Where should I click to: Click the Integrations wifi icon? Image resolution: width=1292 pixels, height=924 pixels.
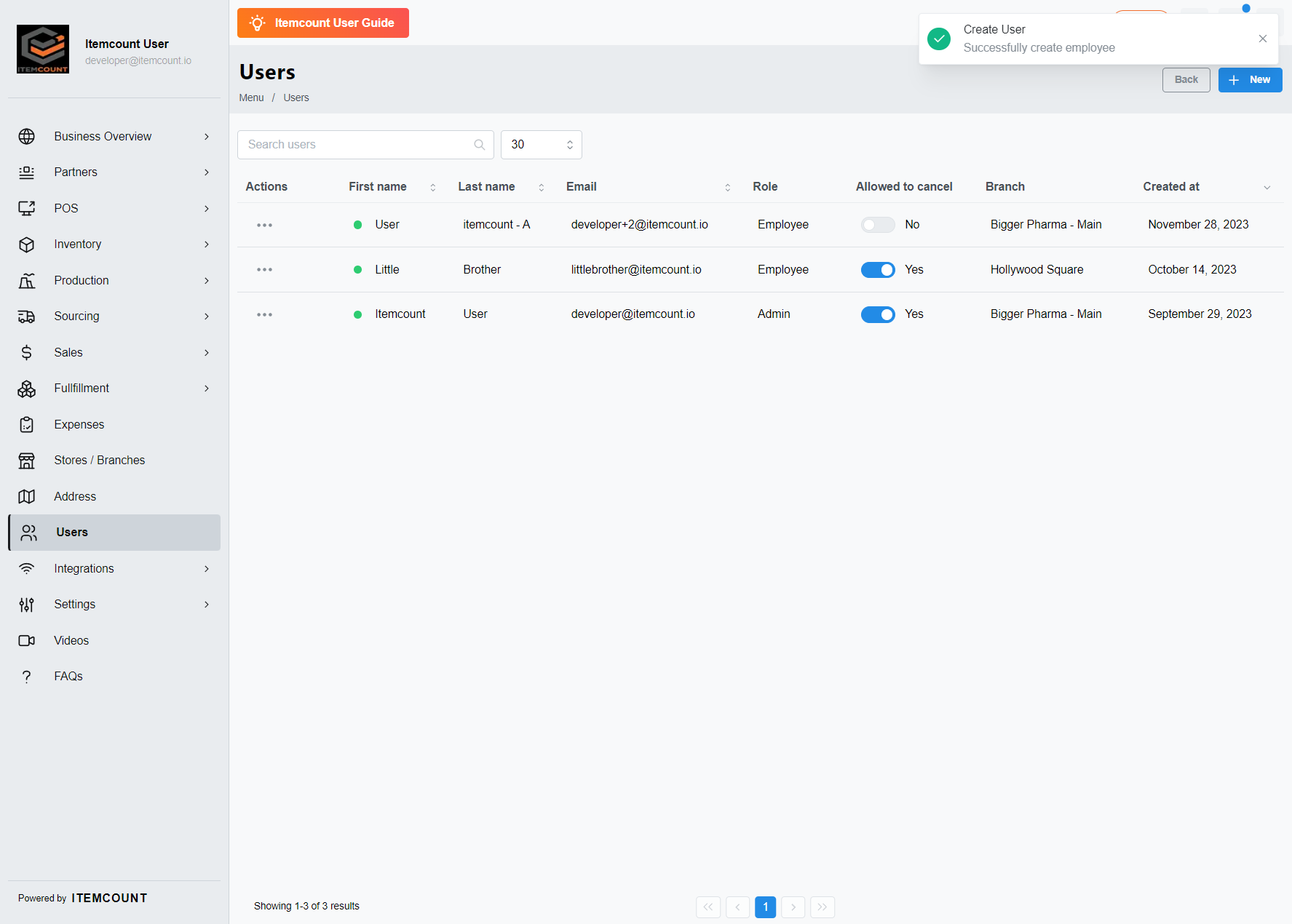pyautogui.click(x=27, y=569)
